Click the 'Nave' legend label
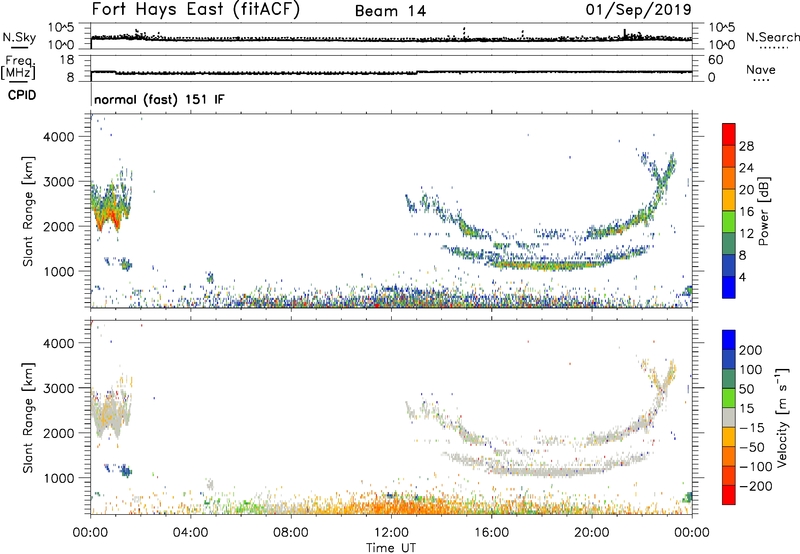This screenshot has width=800, height=554. tap(760, 69)
